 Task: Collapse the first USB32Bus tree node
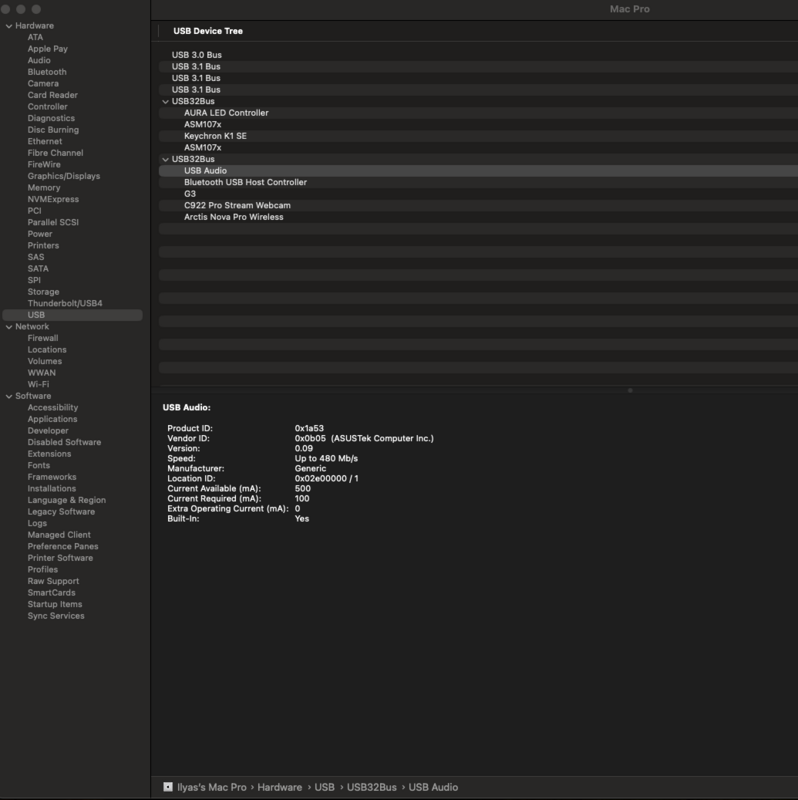[x=165, y=101]
